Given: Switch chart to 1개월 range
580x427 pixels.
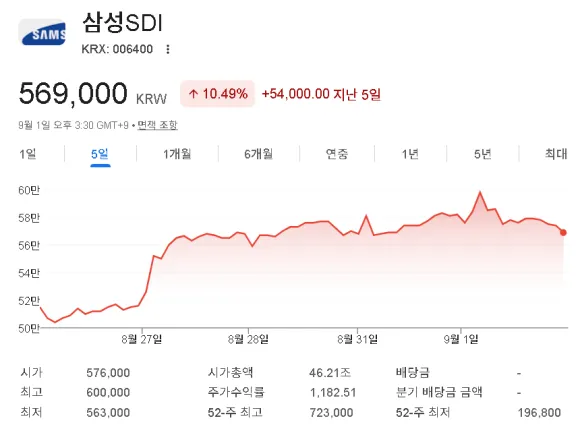Looking at the screenshot, I should pos(177,154).
